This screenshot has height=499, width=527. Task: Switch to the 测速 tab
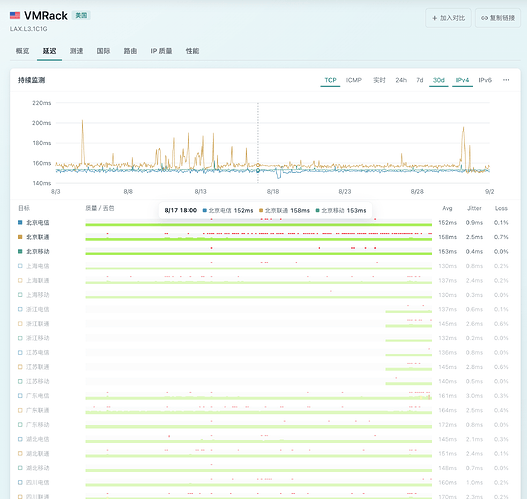pos(76,51)
